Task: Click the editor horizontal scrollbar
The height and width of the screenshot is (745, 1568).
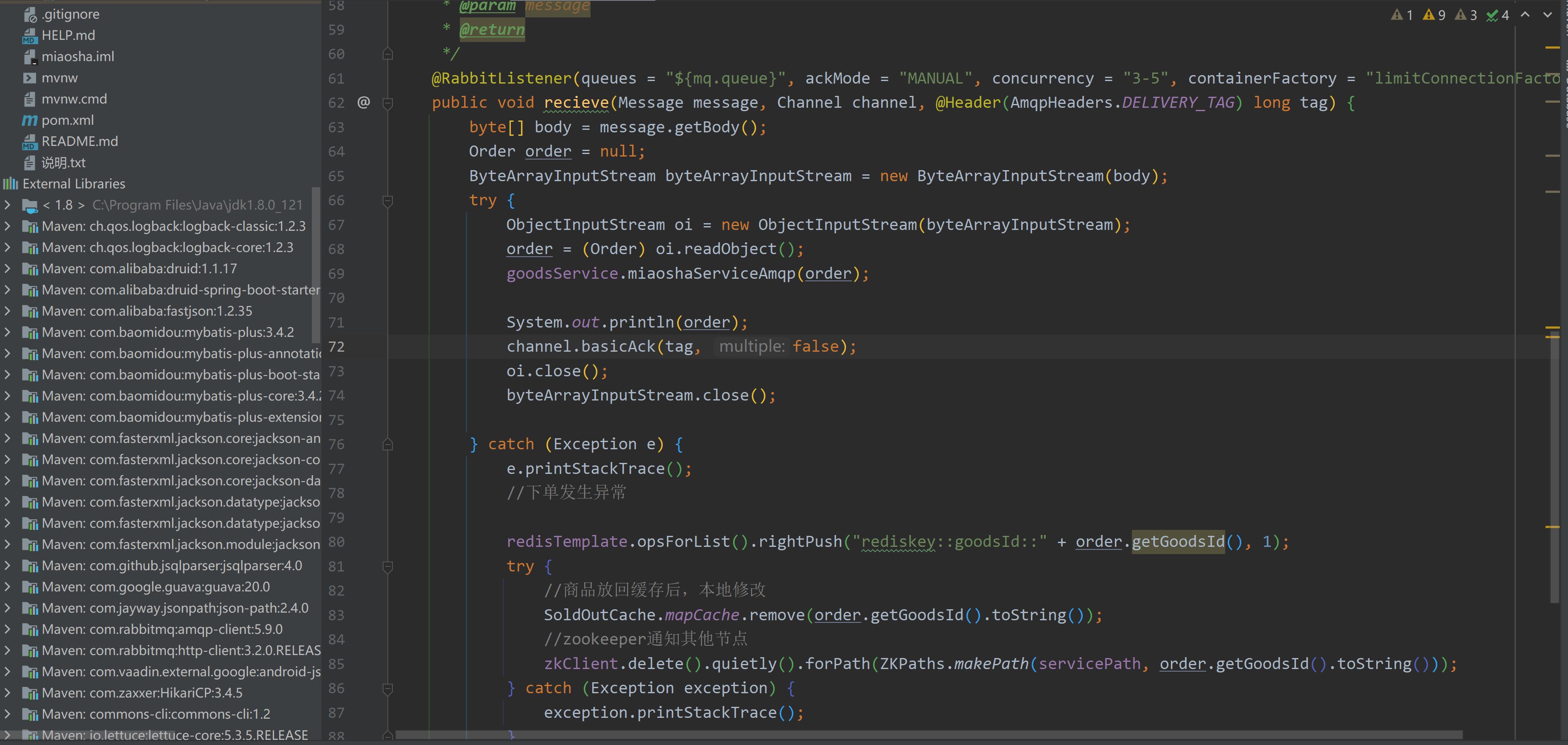Action: click(x=929, y=735)
